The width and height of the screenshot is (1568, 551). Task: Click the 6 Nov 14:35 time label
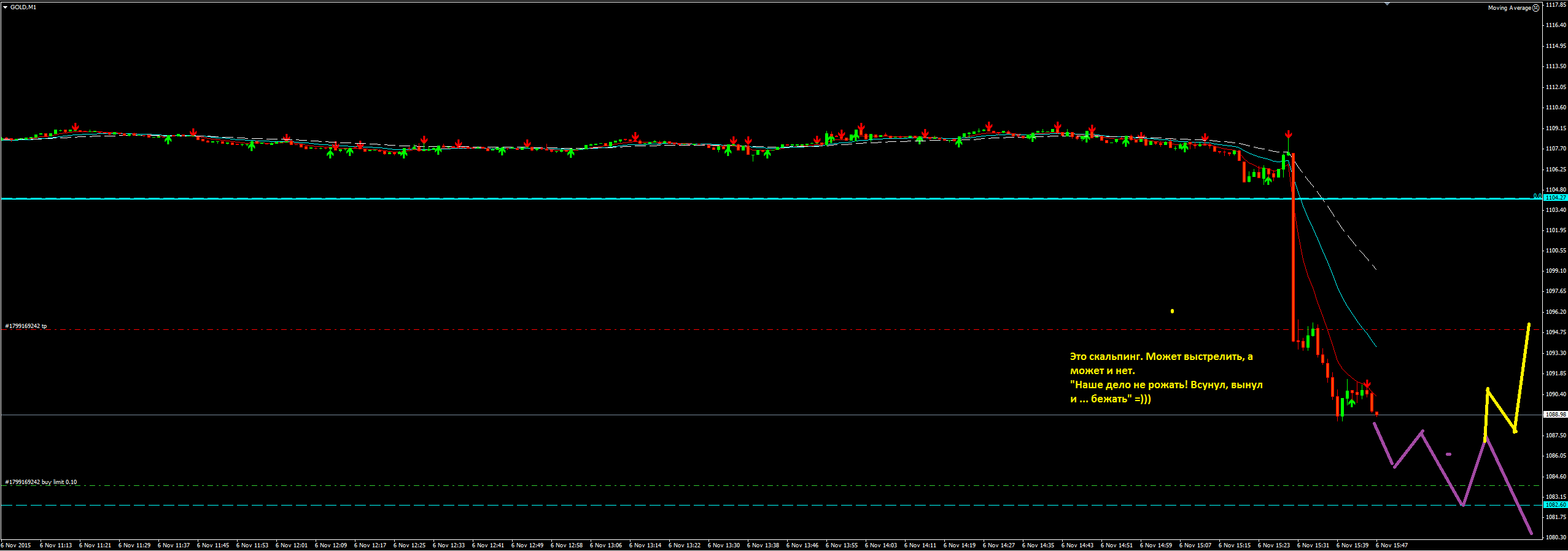tap(1038, 545)
